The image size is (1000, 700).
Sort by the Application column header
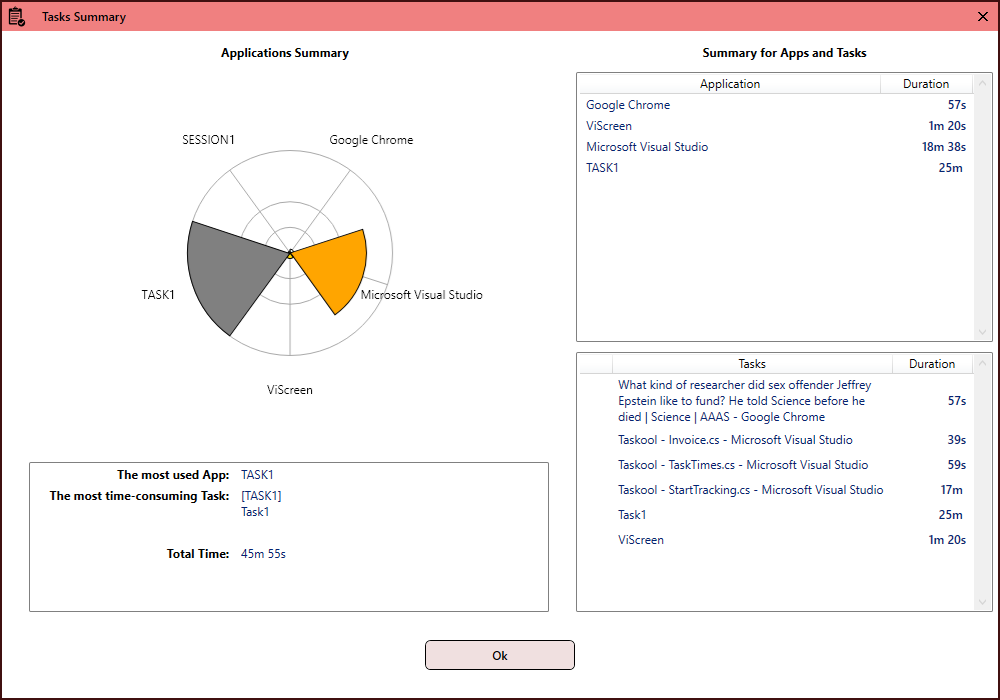[730, 84]
